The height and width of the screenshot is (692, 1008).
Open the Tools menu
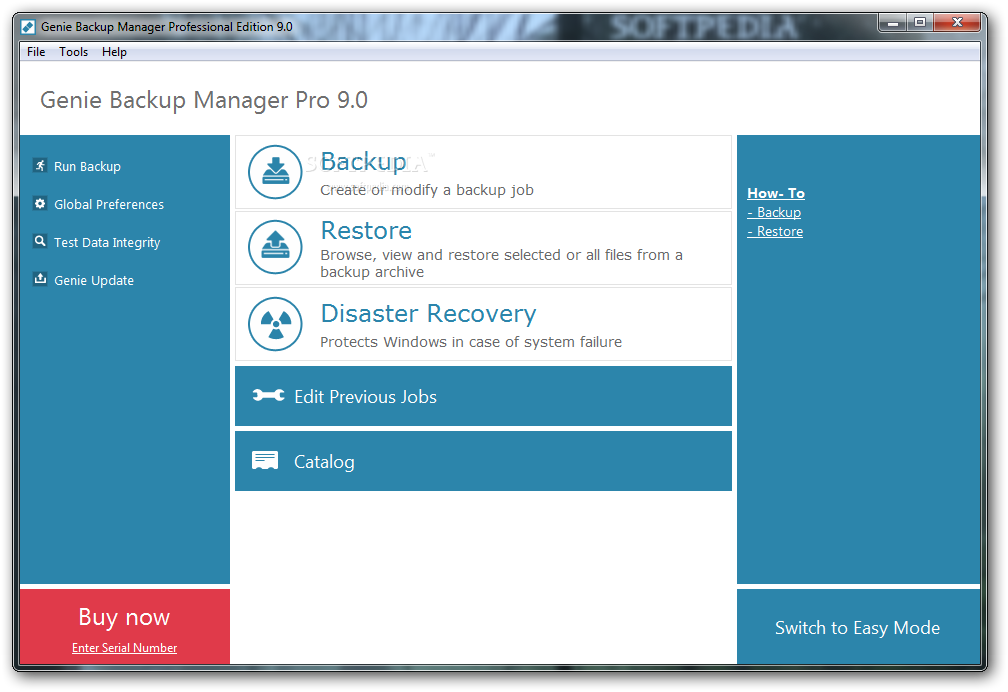tap(73, 51)
